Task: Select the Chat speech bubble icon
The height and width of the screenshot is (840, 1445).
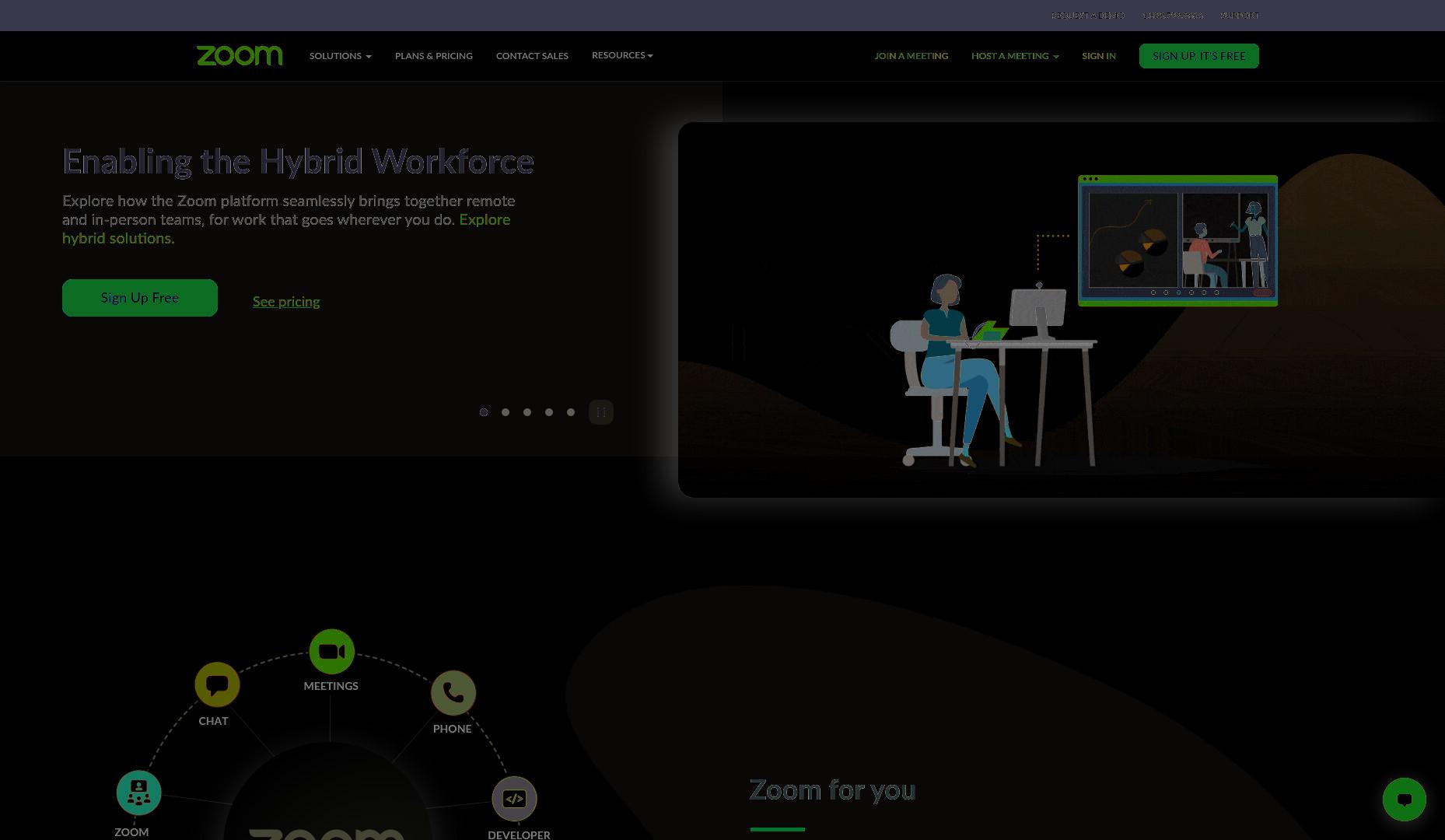Action: pyautogui.click(x=217, y=685)
